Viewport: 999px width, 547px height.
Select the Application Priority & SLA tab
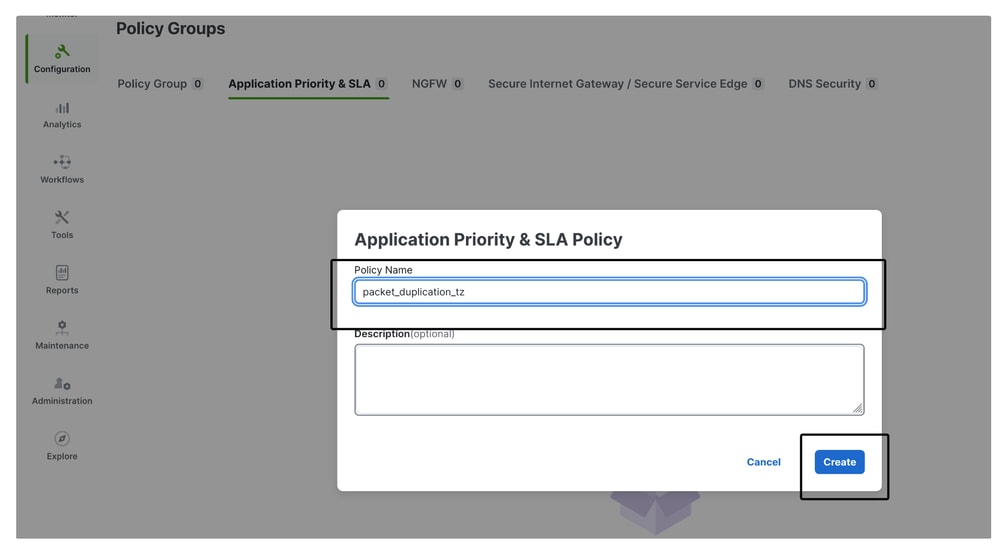(x=308, y=83)
